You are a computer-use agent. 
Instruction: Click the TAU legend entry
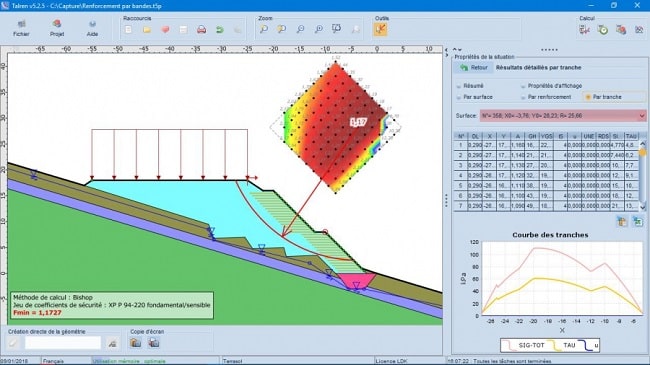tap(562, 345)
